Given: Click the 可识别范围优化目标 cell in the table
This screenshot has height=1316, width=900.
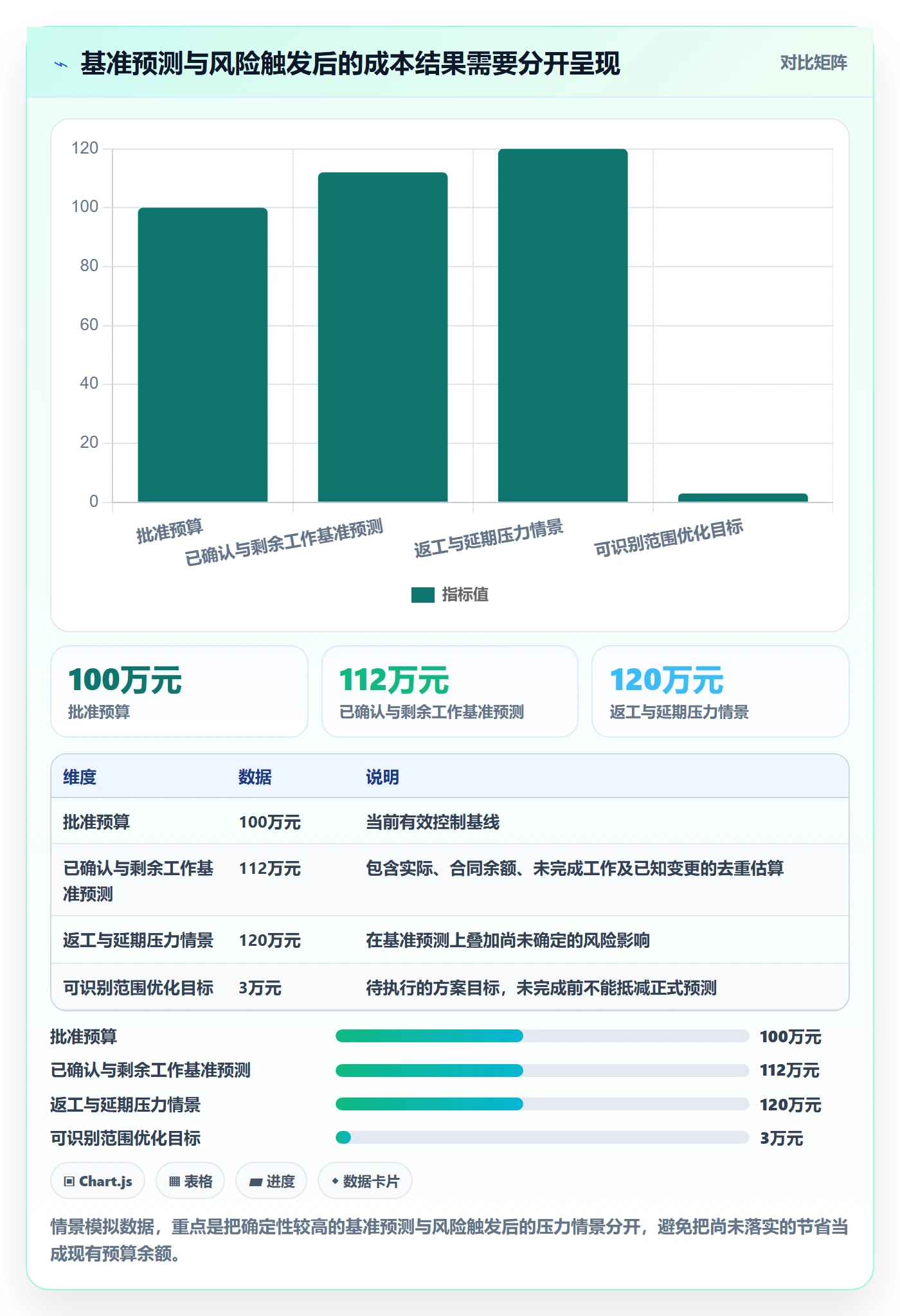Looking at the screenshot, I should pyautogui.click(x=138, y=988).
